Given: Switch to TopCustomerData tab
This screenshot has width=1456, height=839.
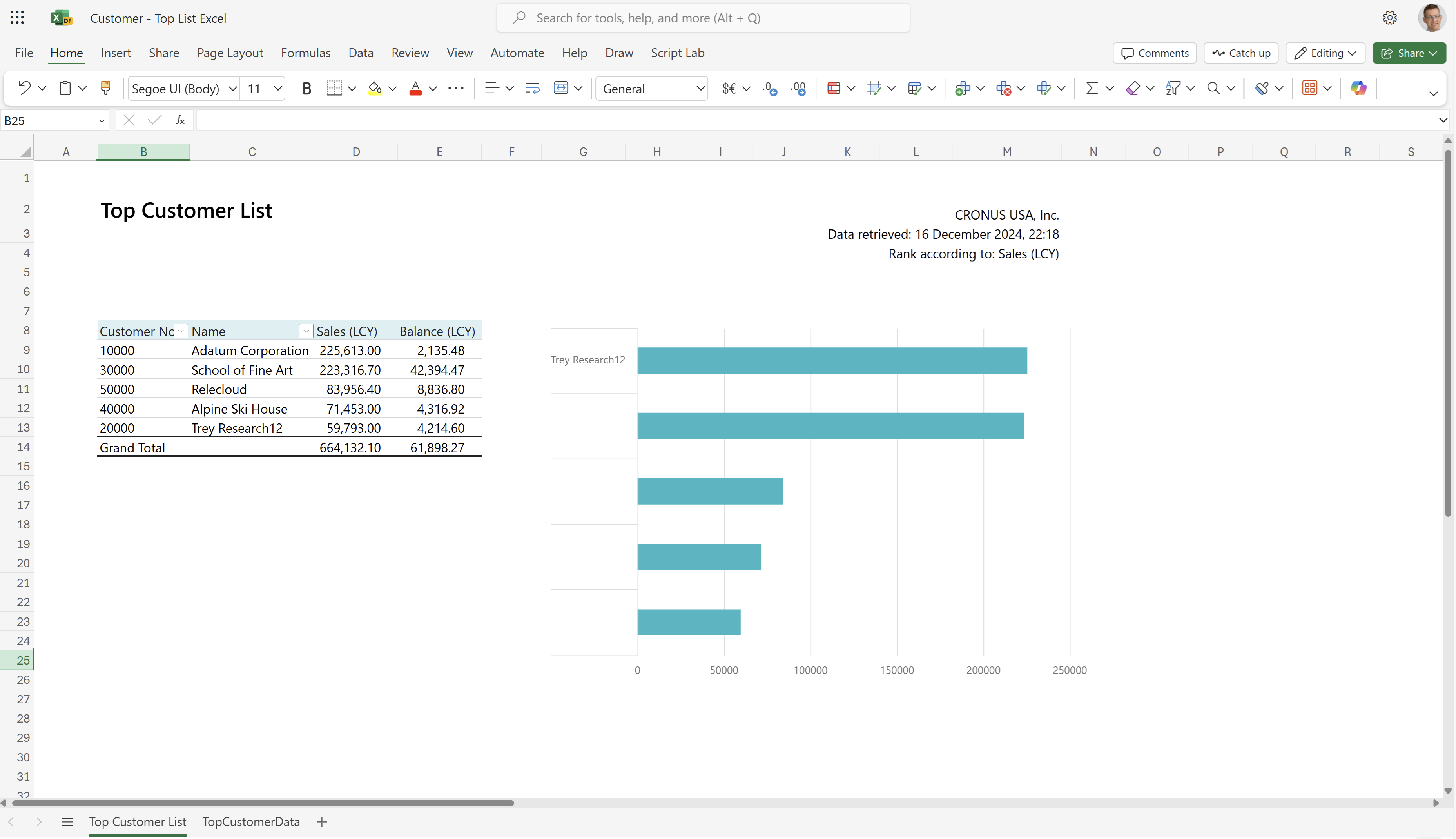Looking at the screenshot, I should [251, 821].
